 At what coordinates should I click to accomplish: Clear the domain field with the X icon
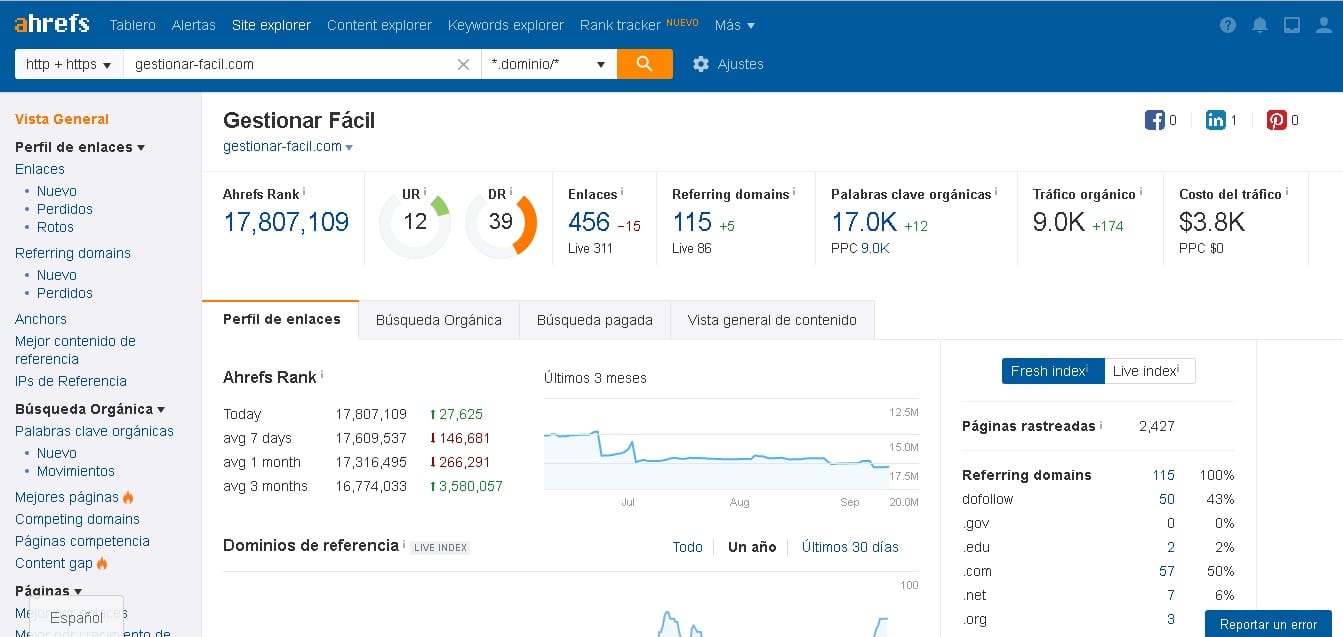click(463, 64)
